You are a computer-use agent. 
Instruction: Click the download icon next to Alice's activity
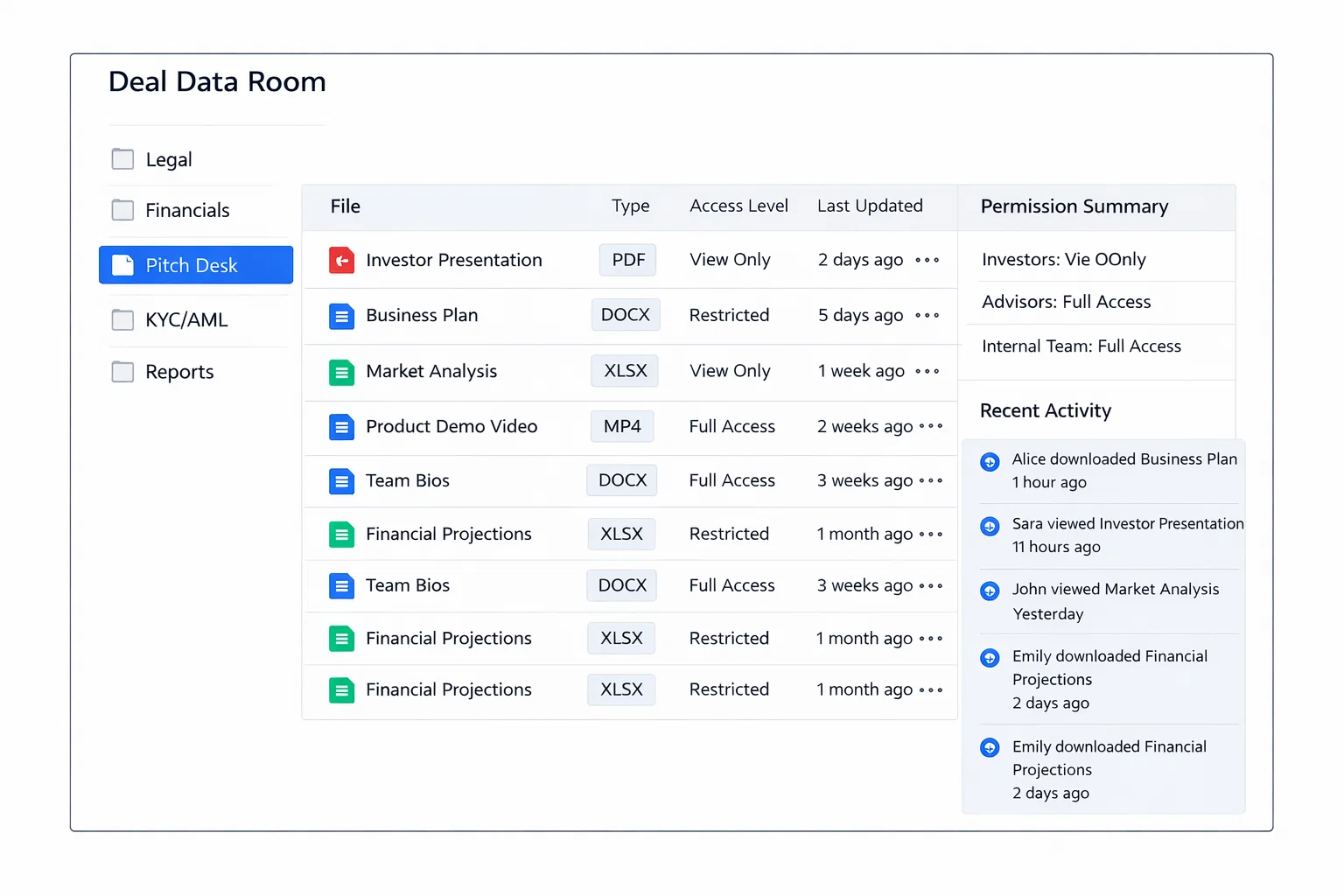(990, 461)
